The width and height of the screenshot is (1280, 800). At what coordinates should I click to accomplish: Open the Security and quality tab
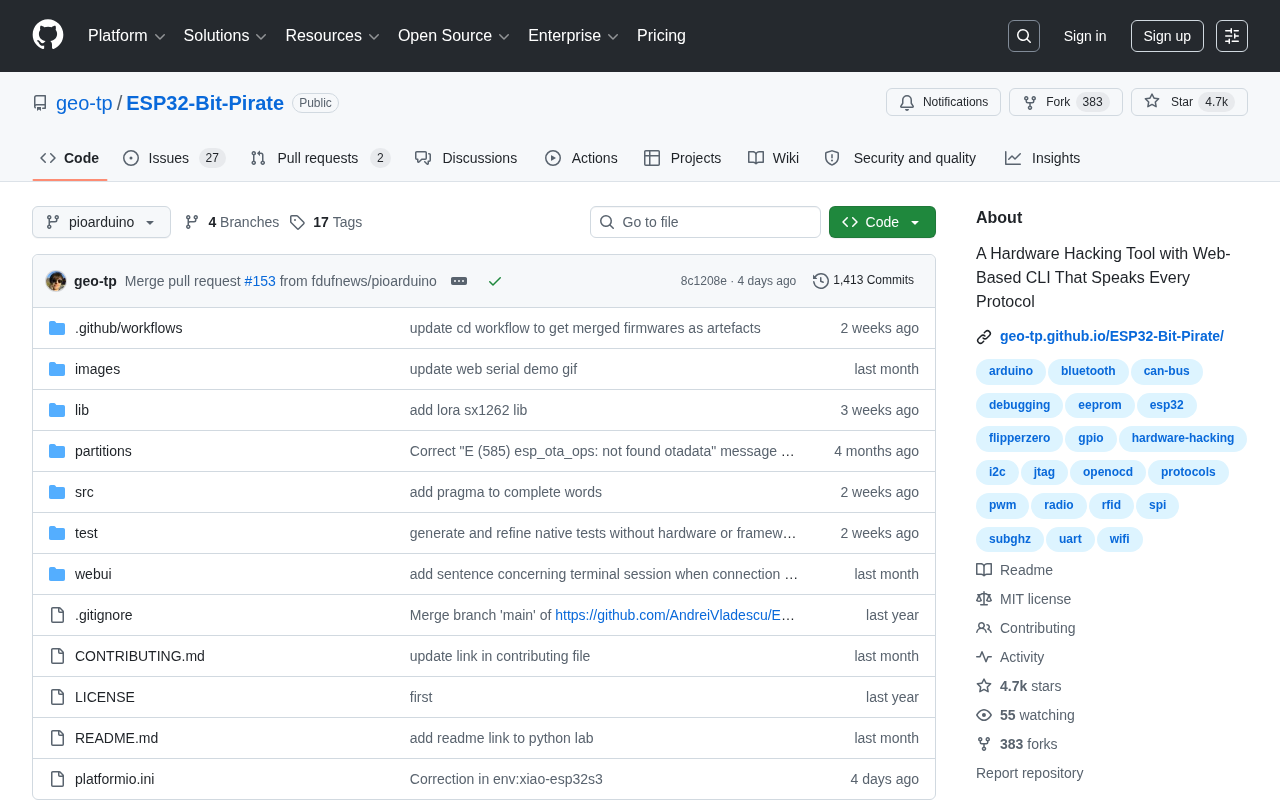point(900,158)
